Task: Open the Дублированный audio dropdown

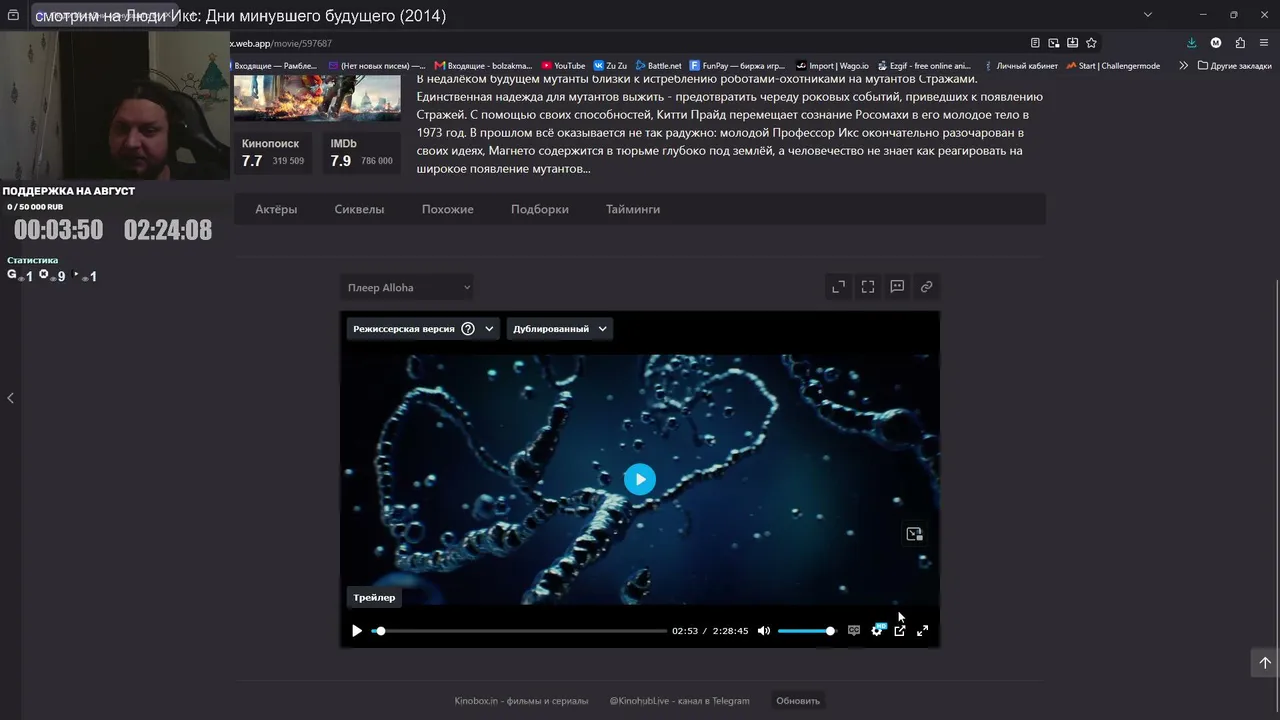Action: click(560, 329)
